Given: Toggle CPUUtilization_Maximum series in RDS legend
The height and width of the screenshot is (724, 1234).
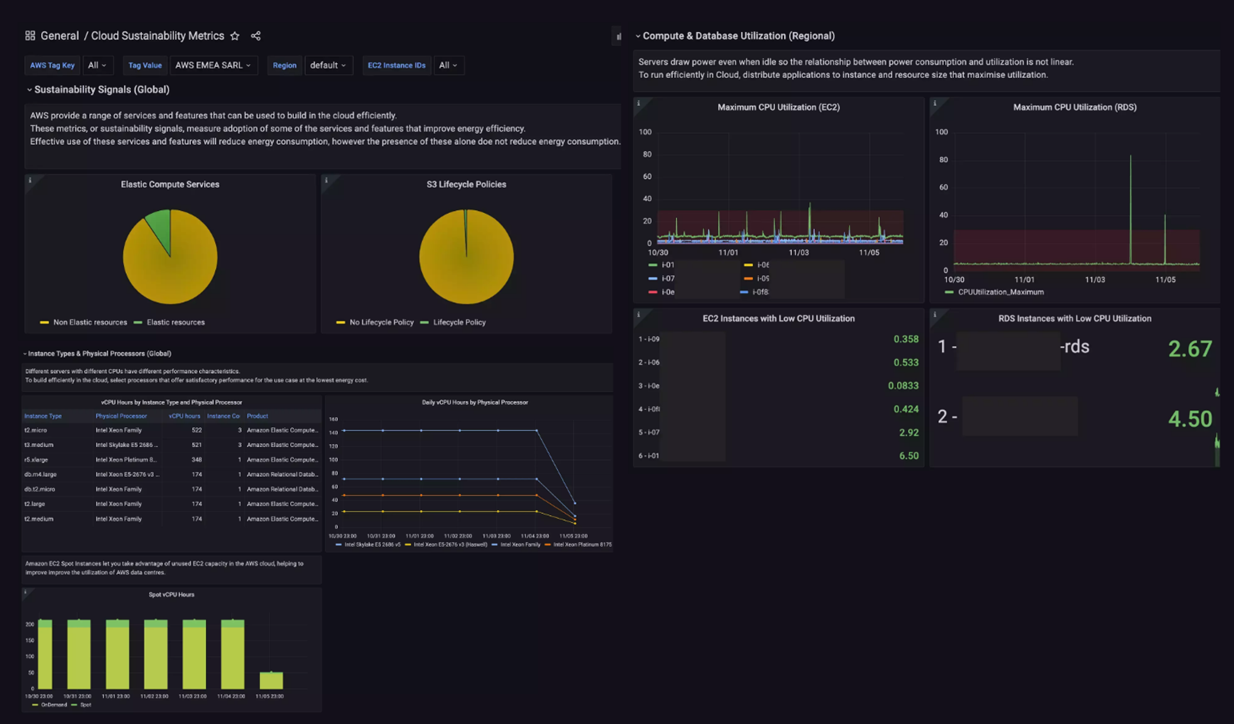Looking at the screenshot, I should pos(1000,292).
